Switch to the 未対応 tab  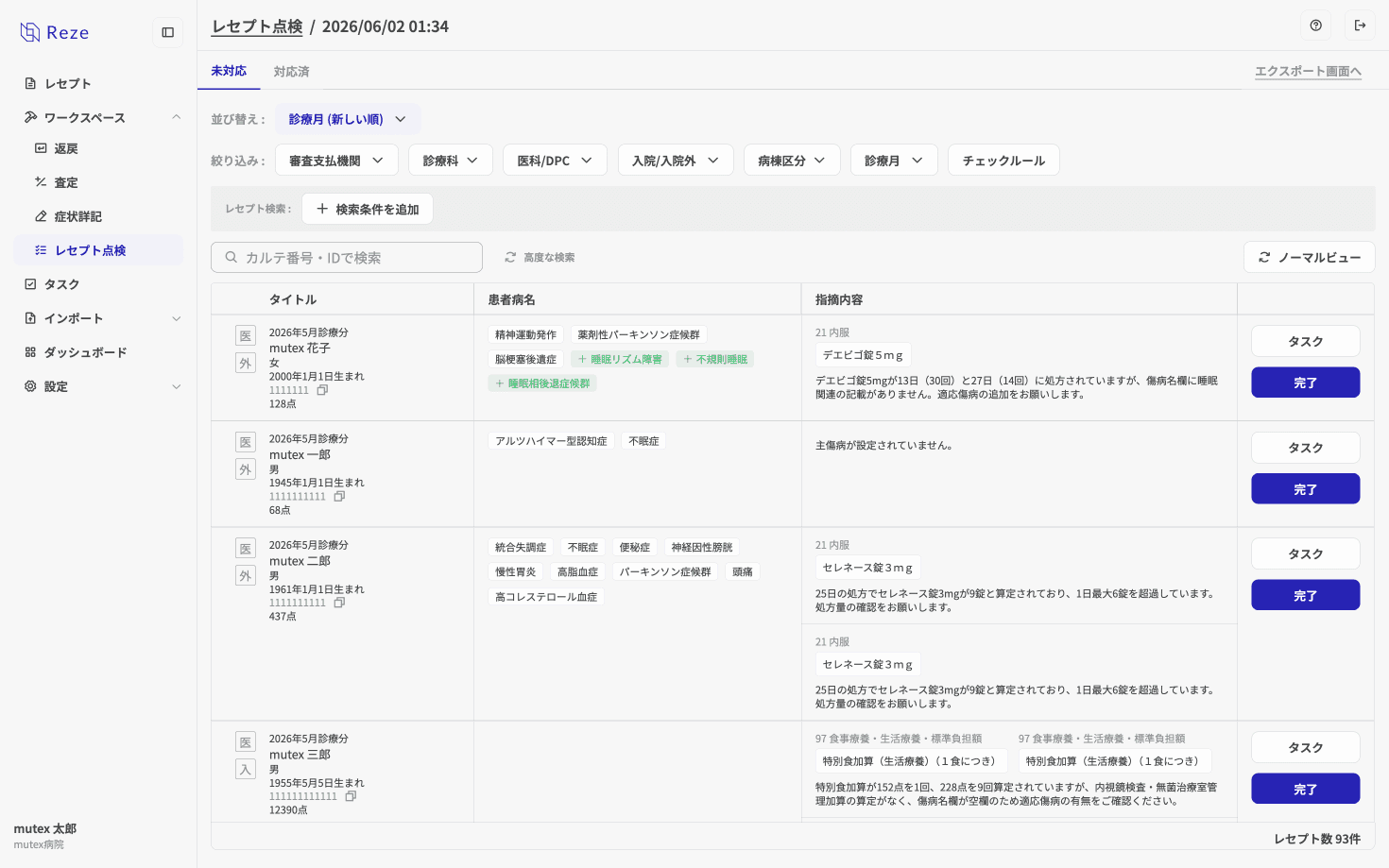coord(229,71)
